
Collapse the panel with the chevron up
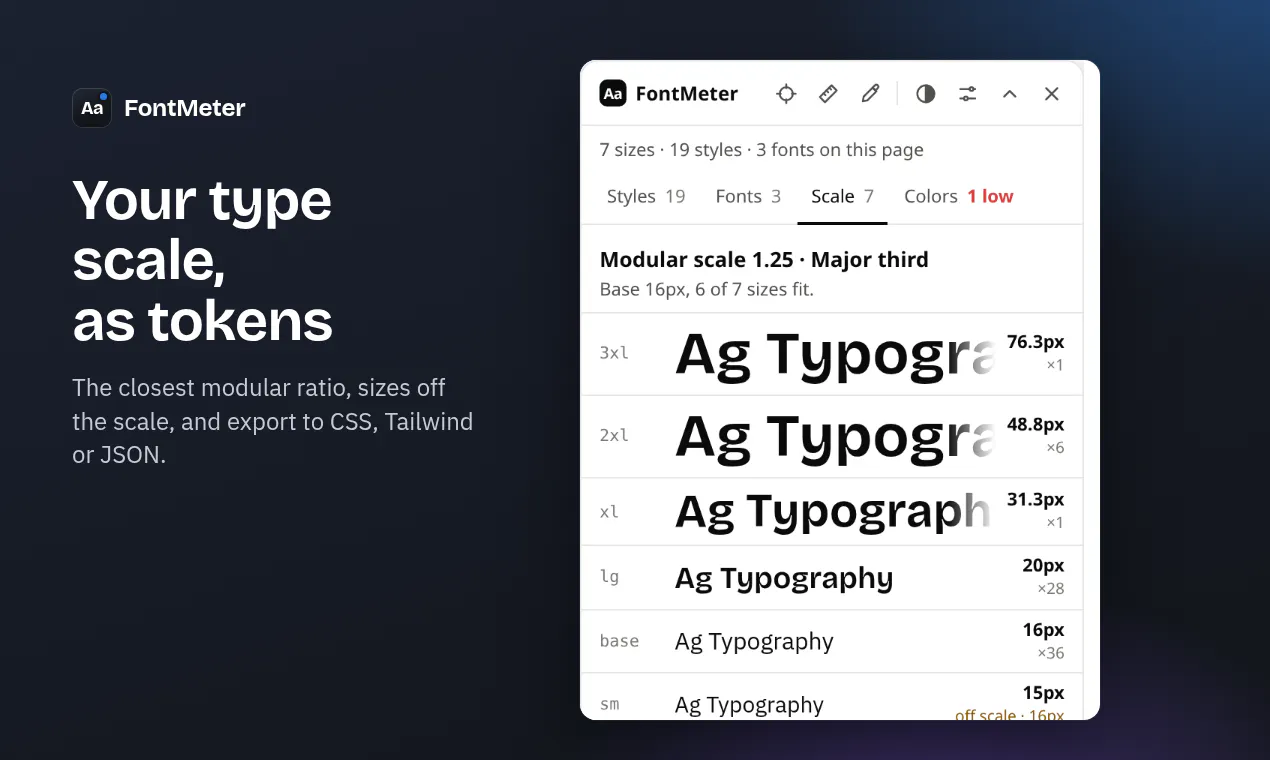pos(1010,94)
